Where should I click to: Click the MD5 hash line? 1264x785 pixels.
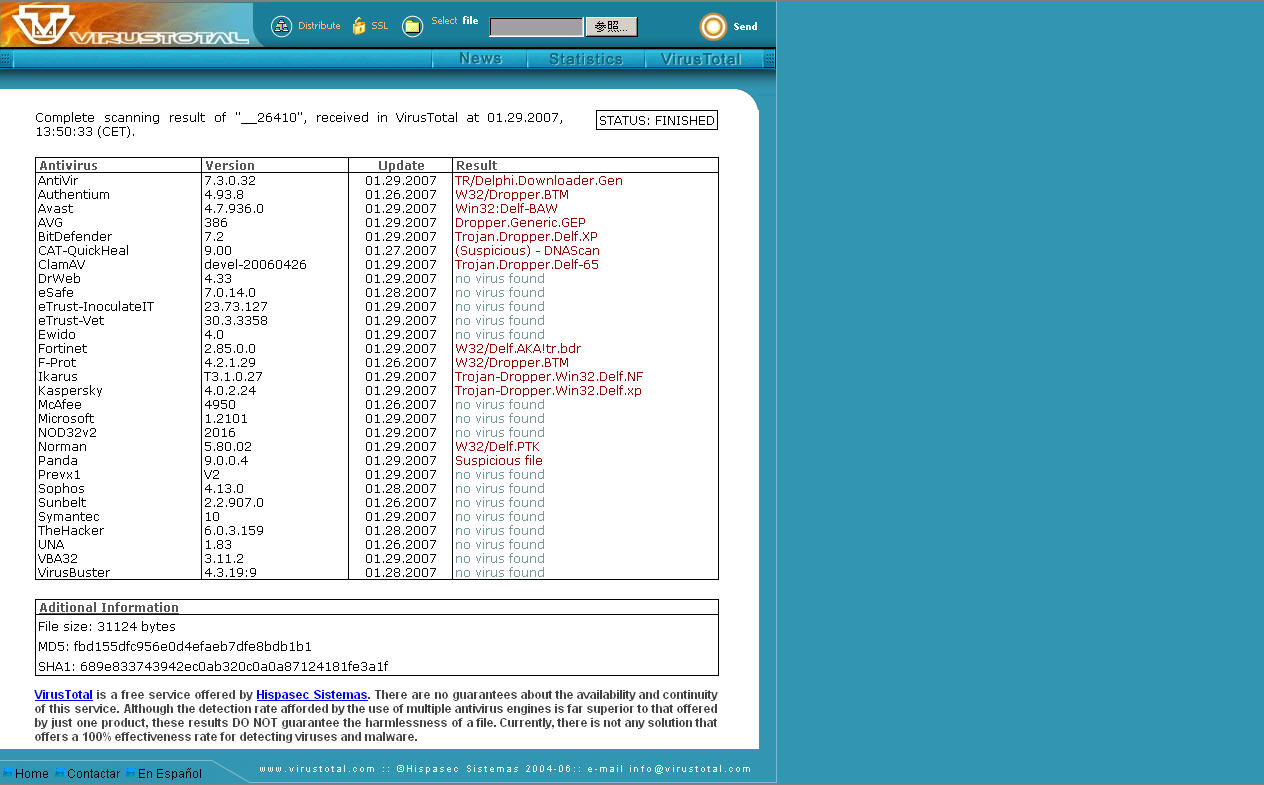175,647
